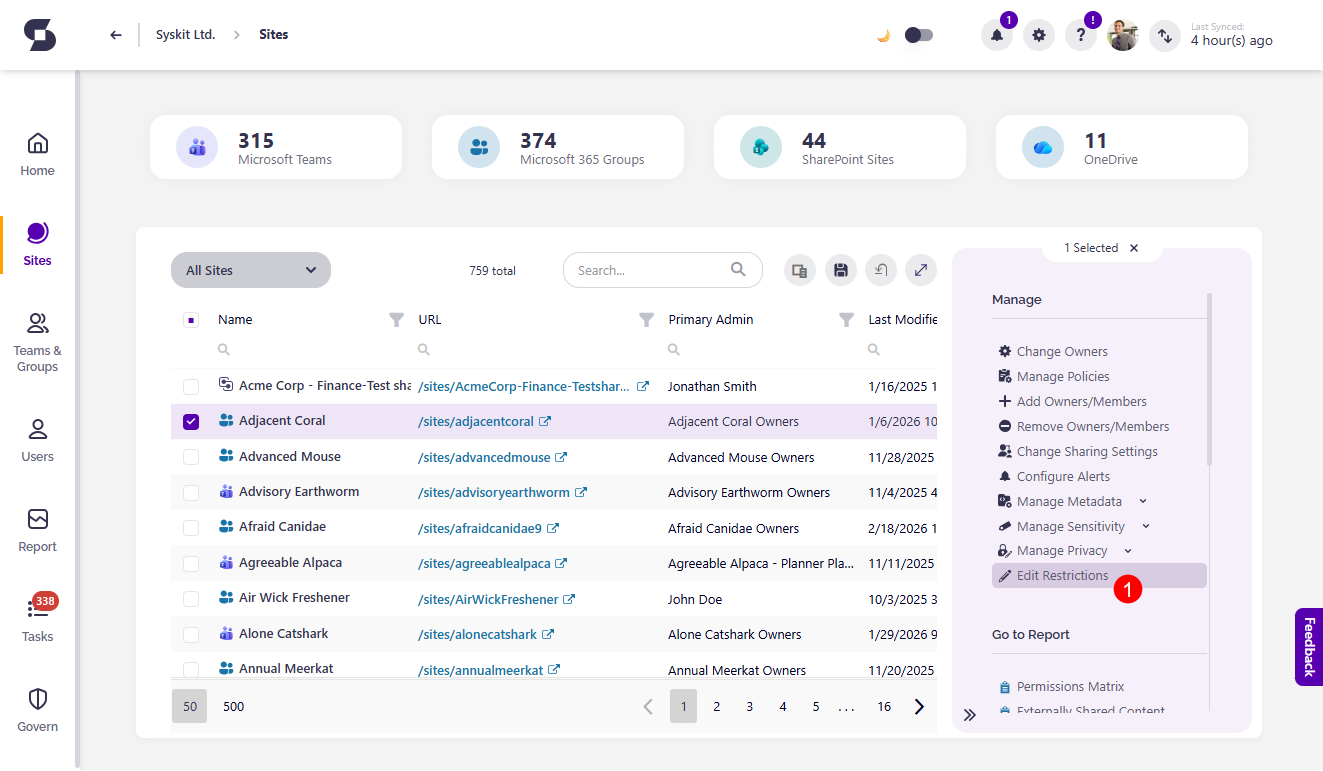Check the Advanced Mouse row checkbox
1323x771 pixels.
click(191, 457)
